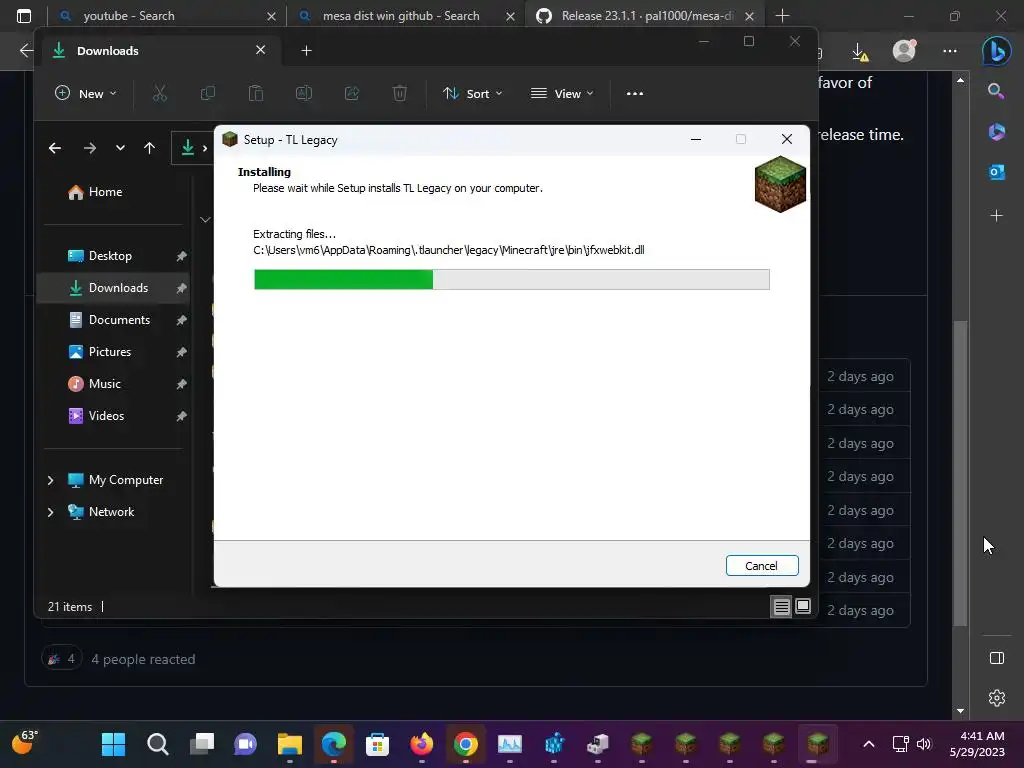Go up one folder level in File Explorer
The image size is (1024, 768).
(150, 148)
